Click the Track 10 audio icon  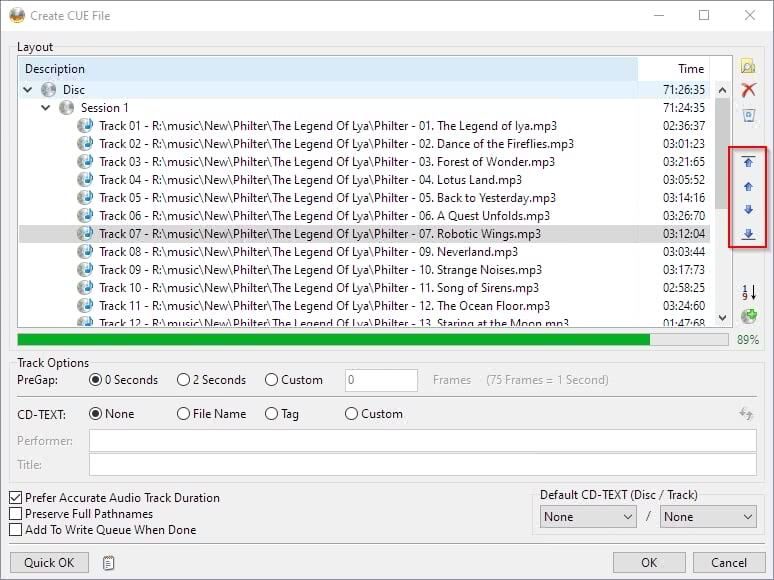point(85,288)
